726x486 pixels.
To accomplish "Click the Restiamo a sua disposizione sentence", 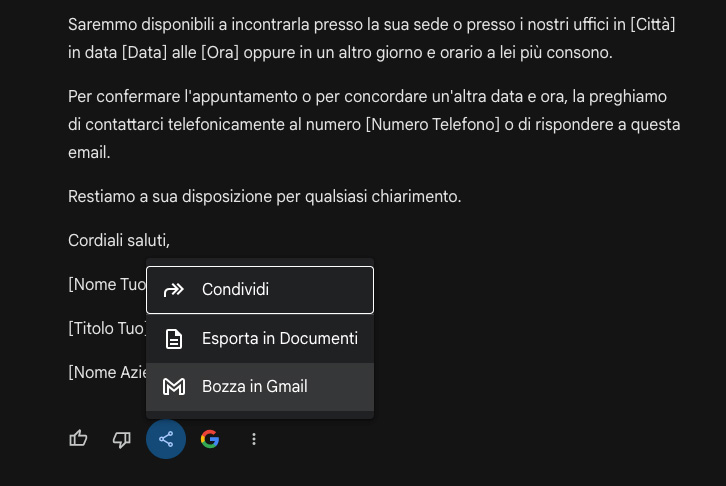I will point(264,196).
